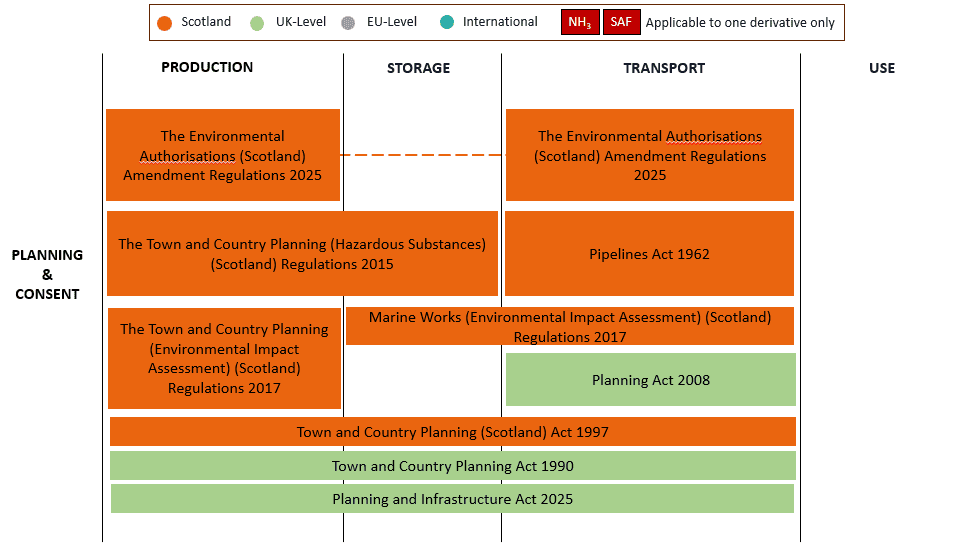Click the Pipelines Act 1962 box
956x544 pixels.
pyautogui.click(x=649, y=254)
